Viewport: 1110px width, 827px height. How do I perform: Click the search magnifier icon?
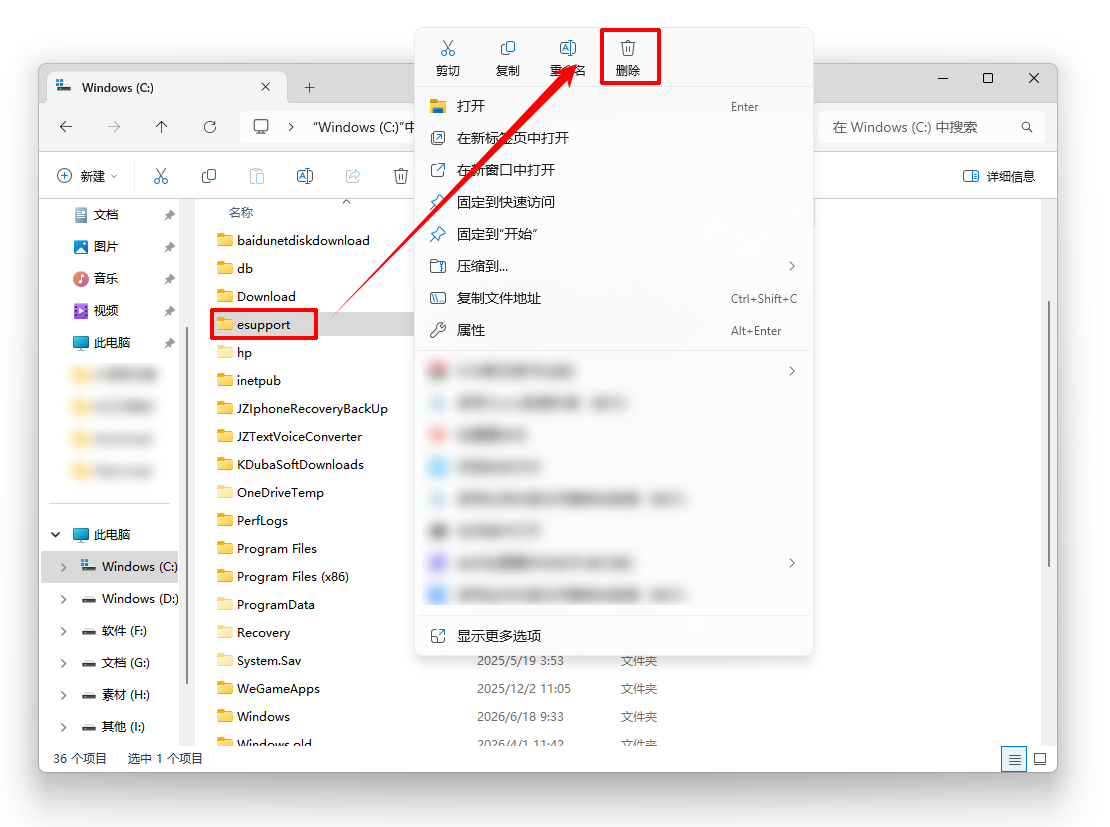coord(1026,127)
